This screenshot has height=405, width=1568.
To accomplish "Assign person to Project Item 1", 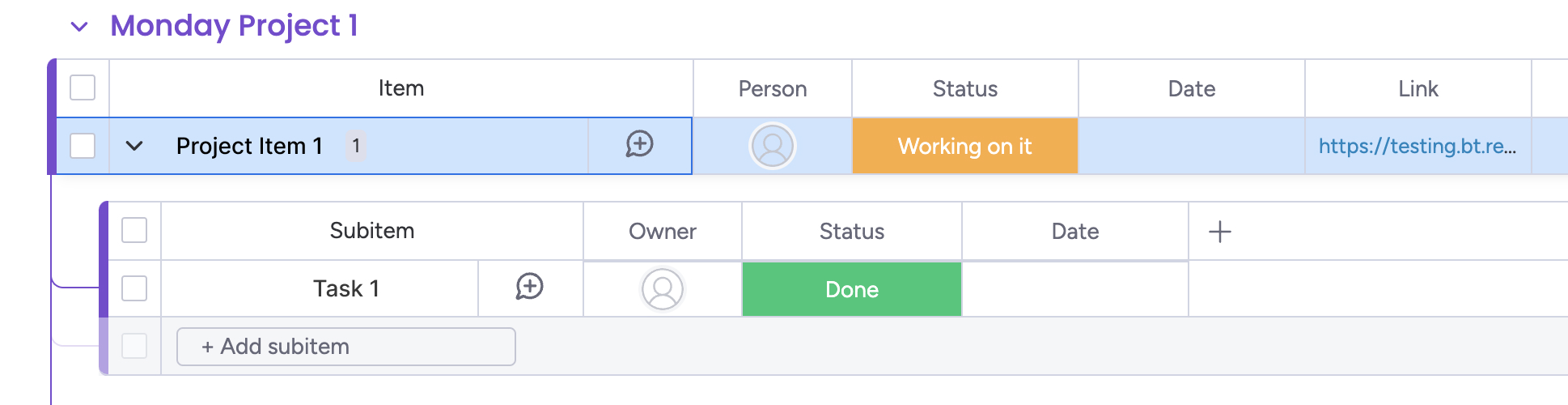I will [x=773, y=146].
